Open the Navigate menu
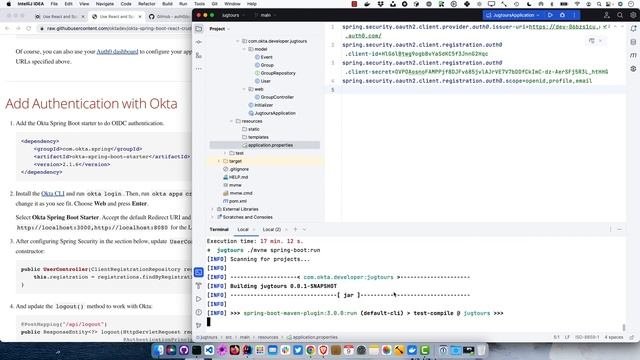Viewport: 640px width, 360px height. click(x=104, y=4)
